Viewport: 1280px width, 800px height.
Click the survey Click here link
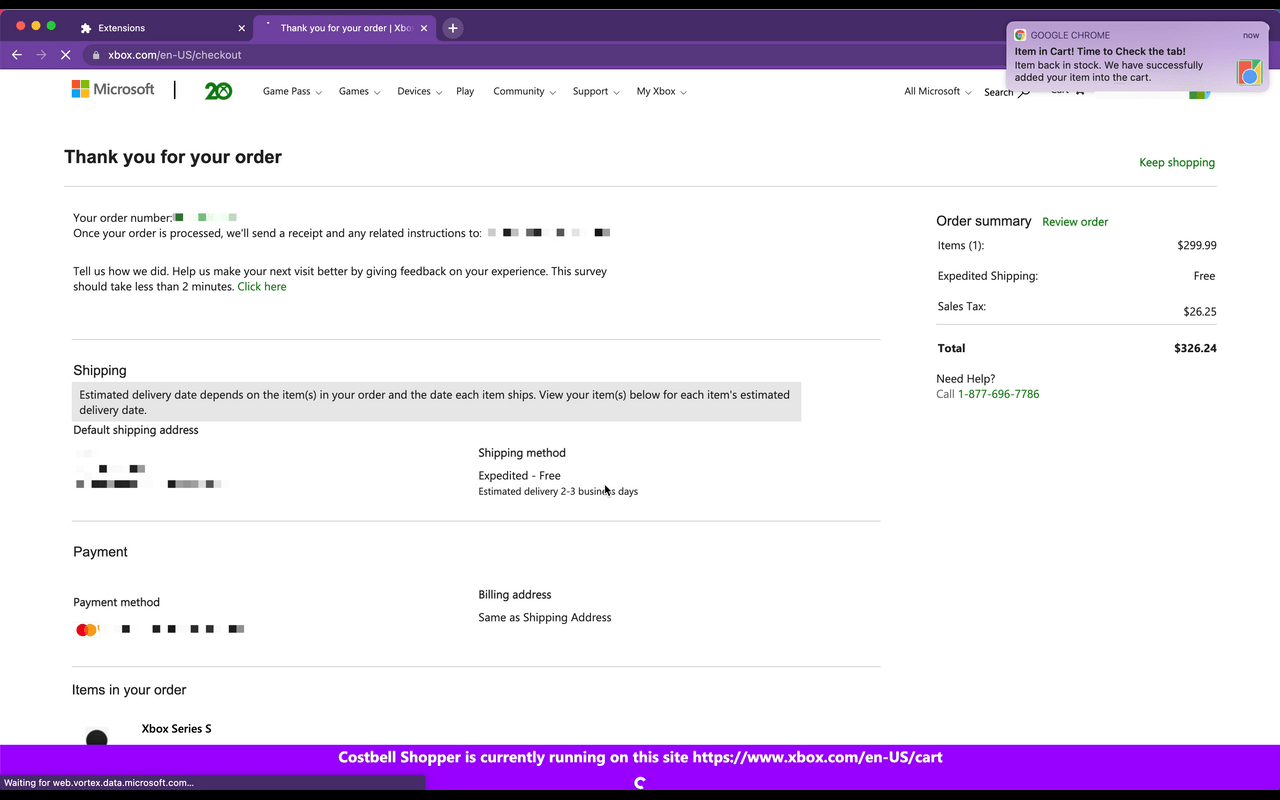[262, 286]
